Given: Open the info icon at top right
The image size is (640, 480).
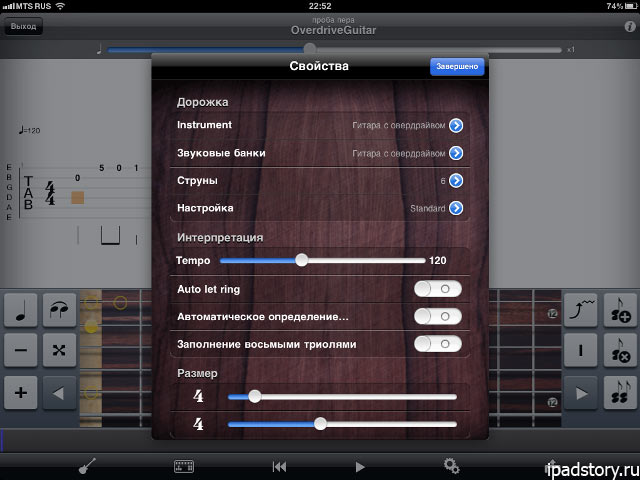Looking at the screenshot, I should tap(630, 27).
